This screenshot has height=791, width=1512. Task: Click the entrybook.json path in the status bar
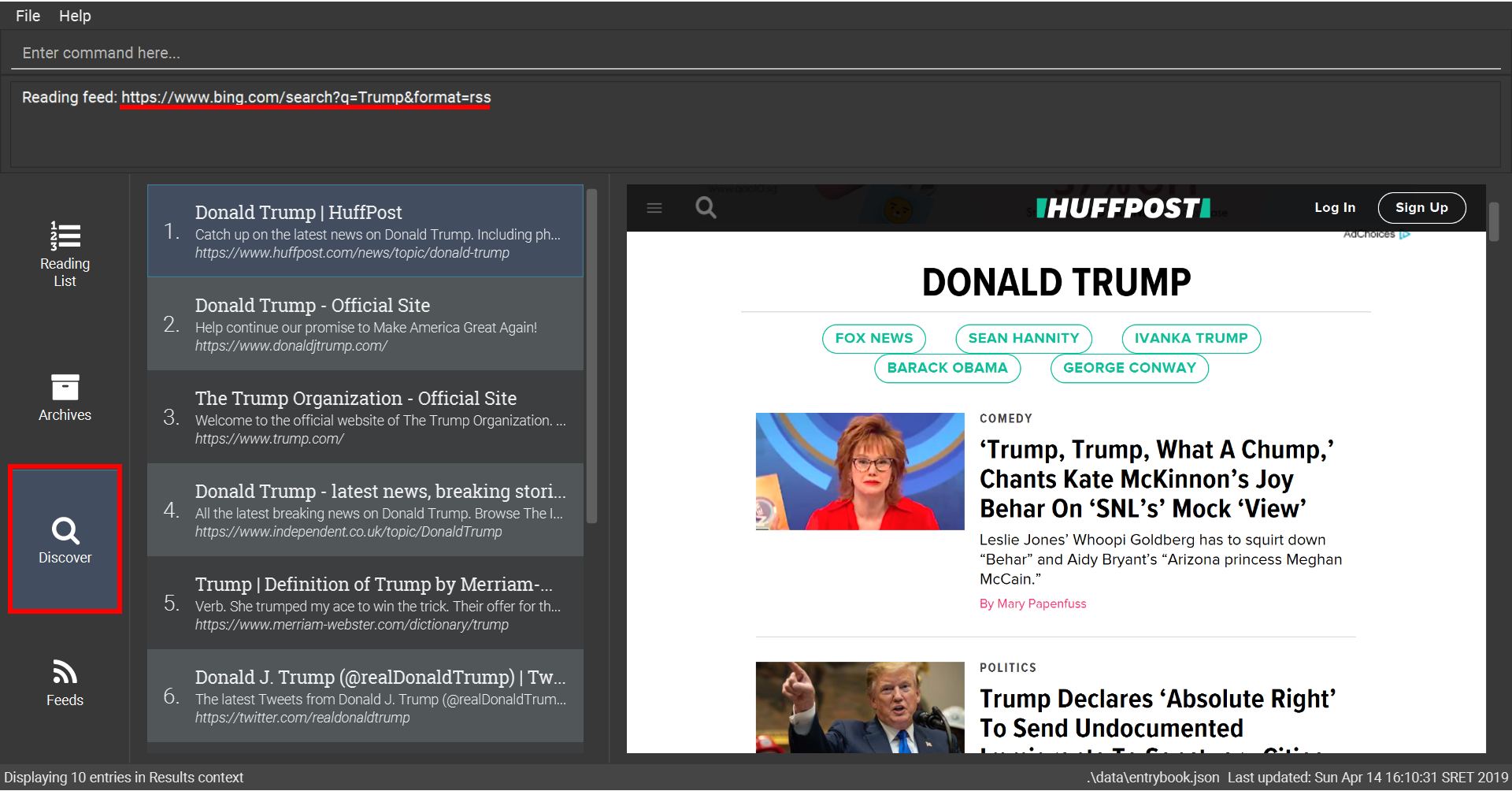click(x=1153, y=778)
